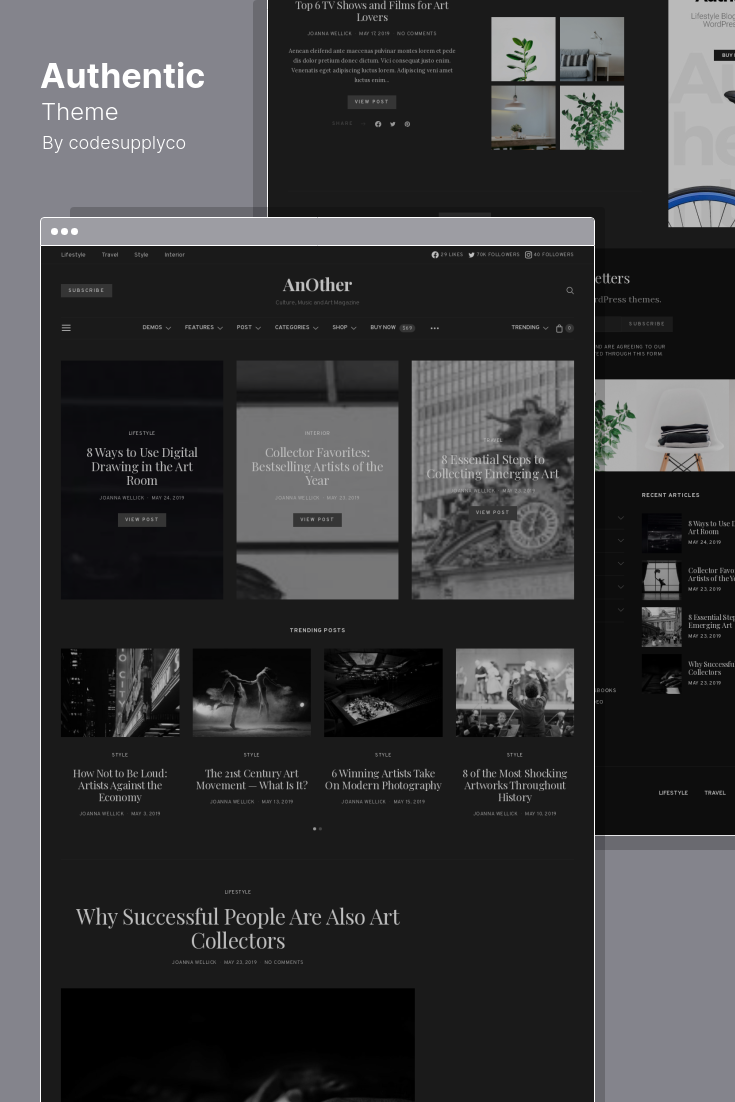This screenshot has width=735, height=1102.
Task: Open first Recent Articles thumbnail in sidebar
Action: 661,533
